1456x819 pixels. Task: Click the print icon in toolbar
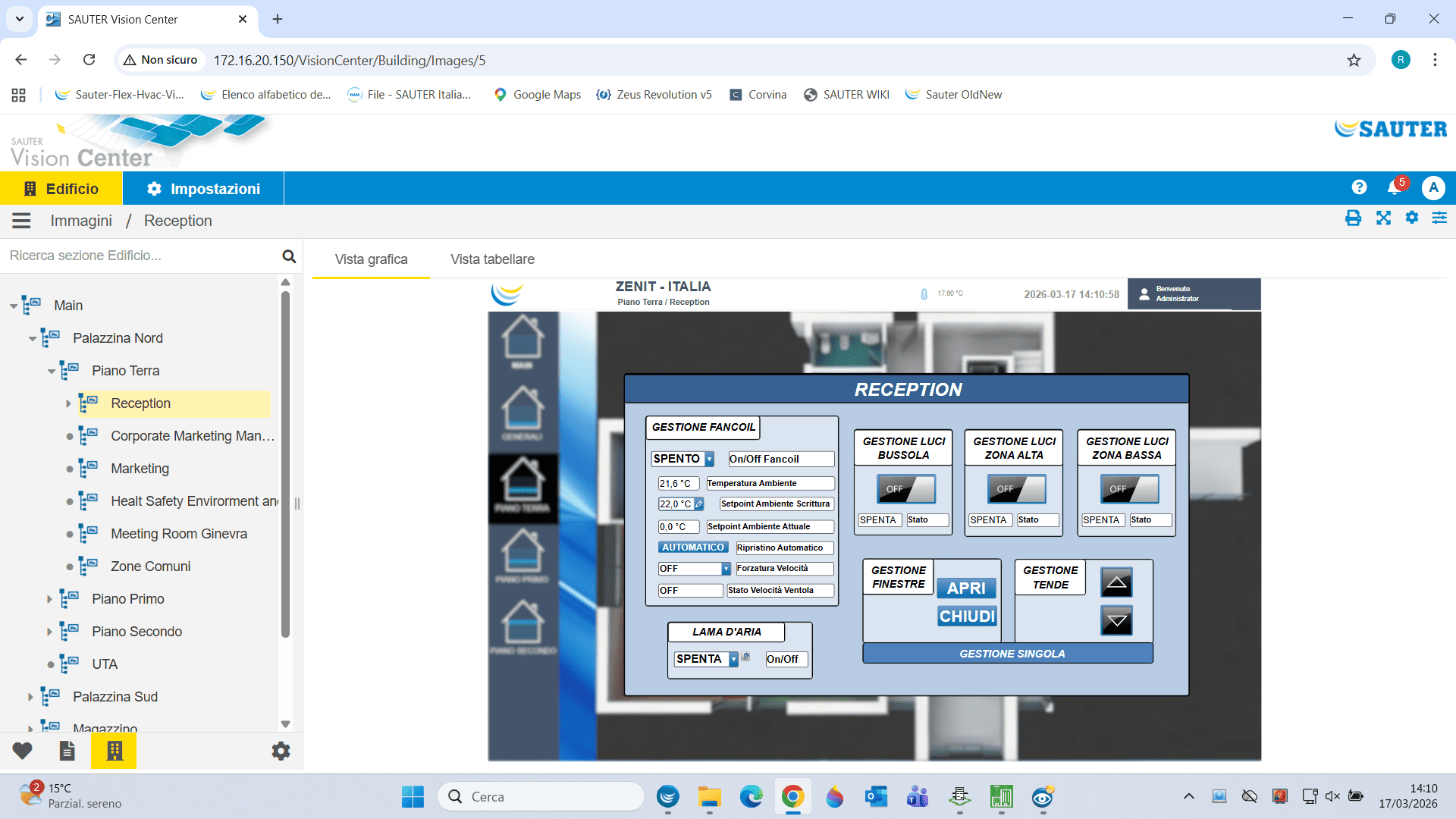[1353, 218]
